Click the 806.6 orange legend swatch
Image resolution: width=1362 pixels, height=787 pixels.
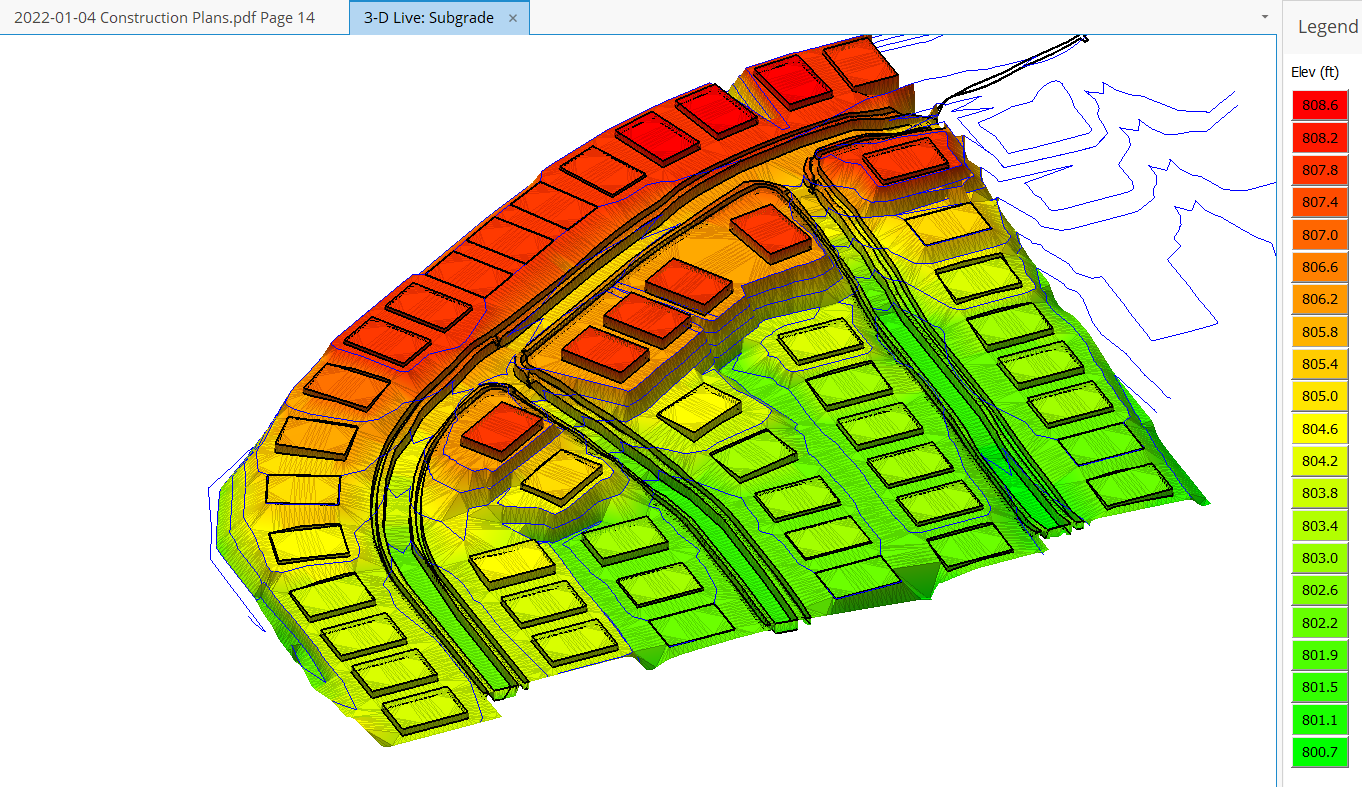click(1320, 267)
